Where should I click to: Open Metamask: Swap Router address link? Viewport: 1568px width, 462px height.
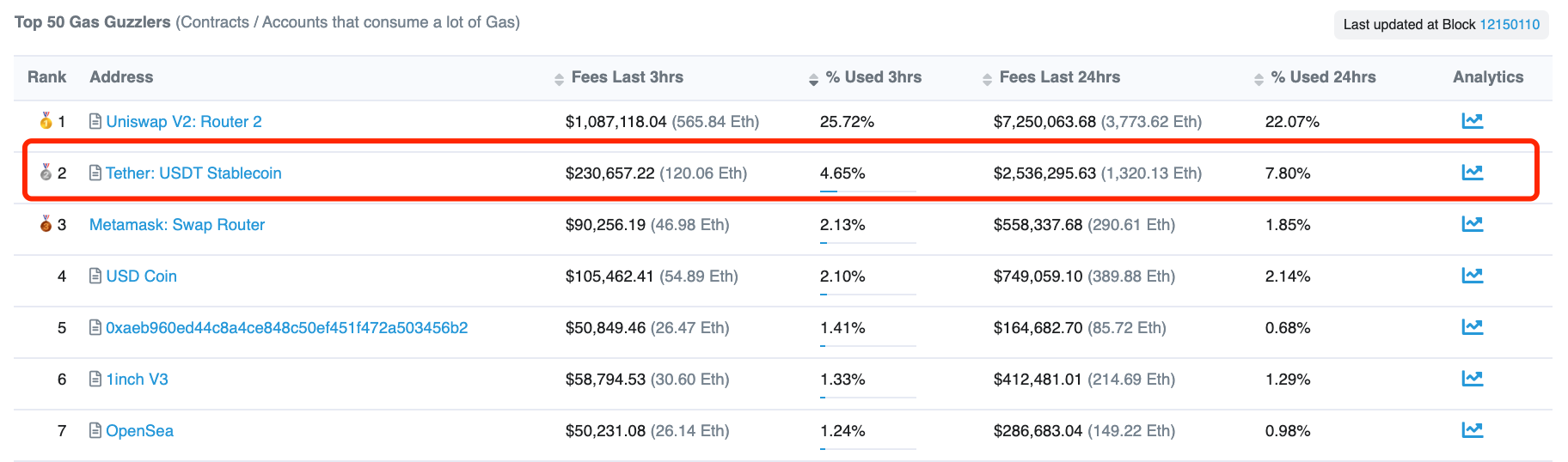(177, 225)
